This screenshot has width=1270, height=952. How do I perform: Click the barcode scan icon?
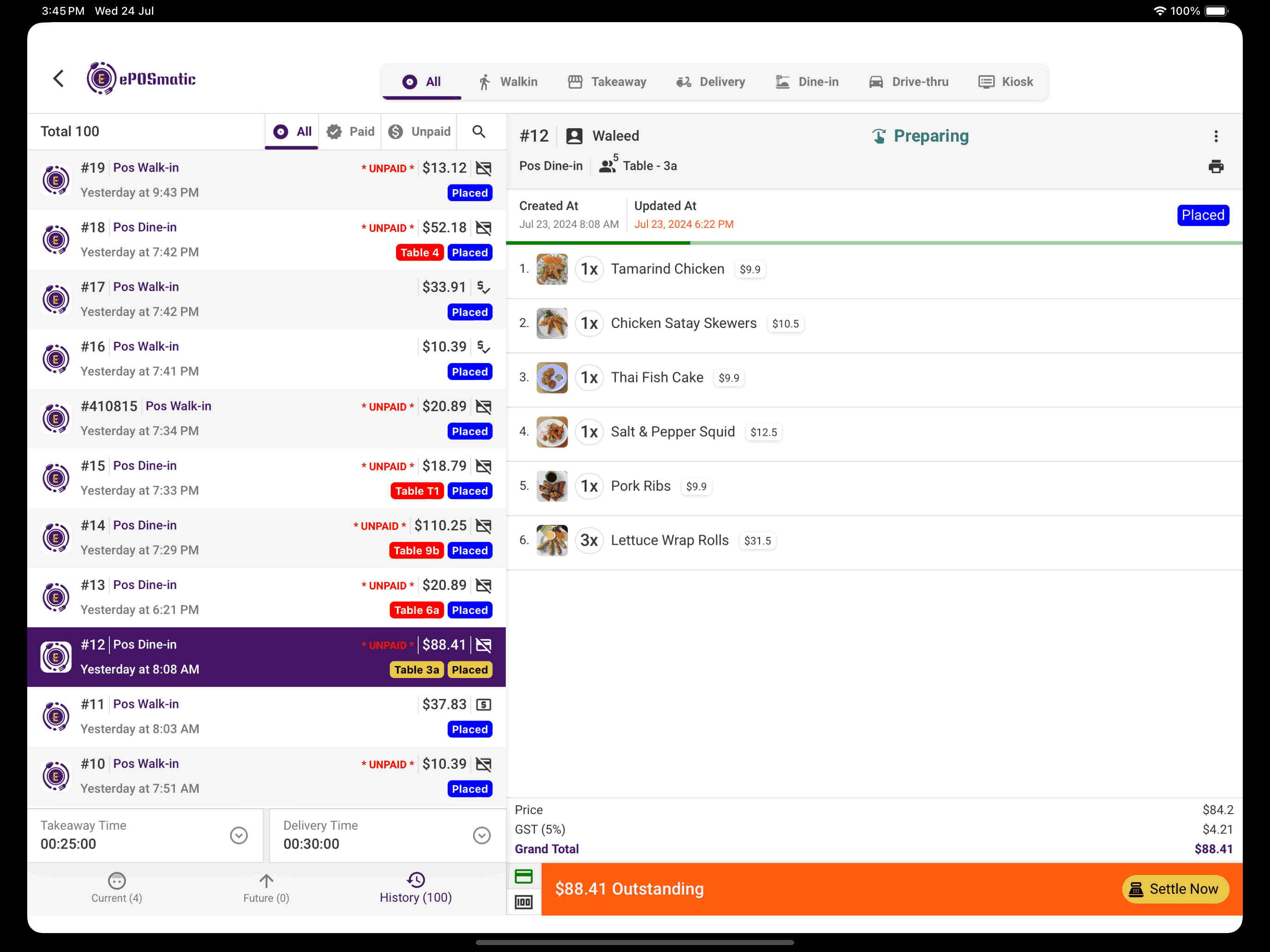point(523,902)
